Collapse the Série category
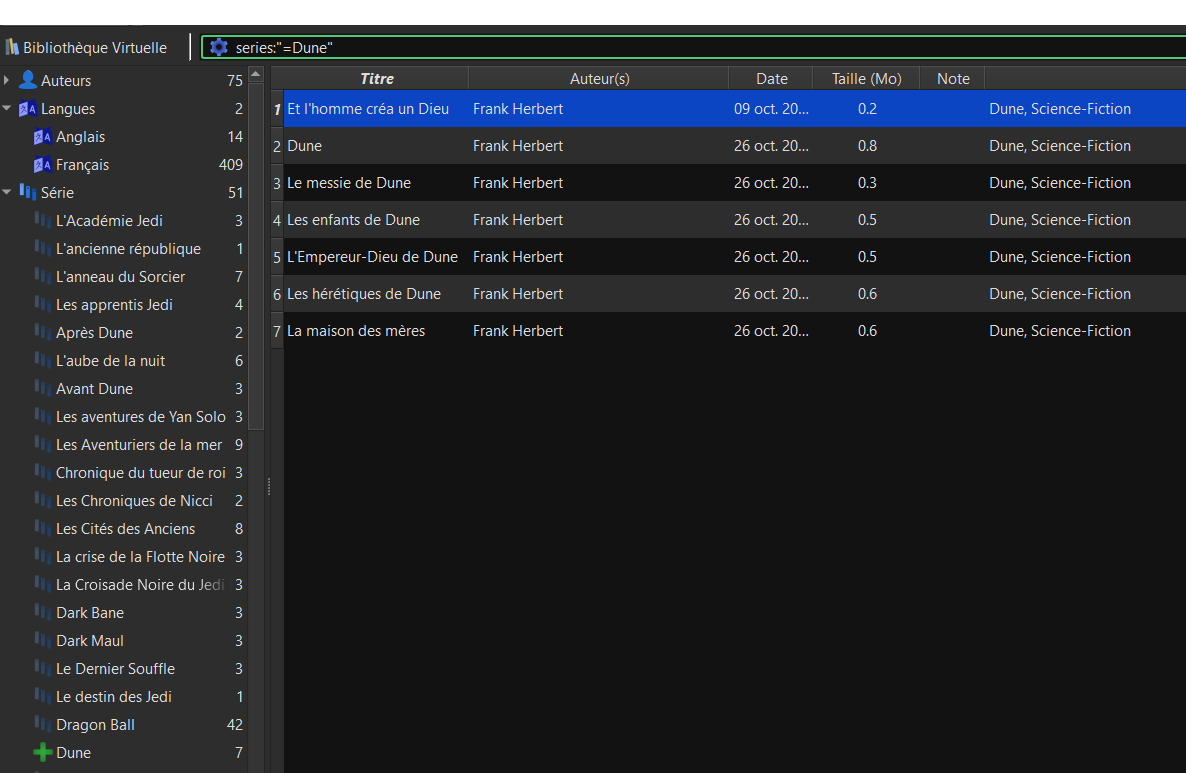This screenshot has height=773, width=1186. (x=7, y=192)
